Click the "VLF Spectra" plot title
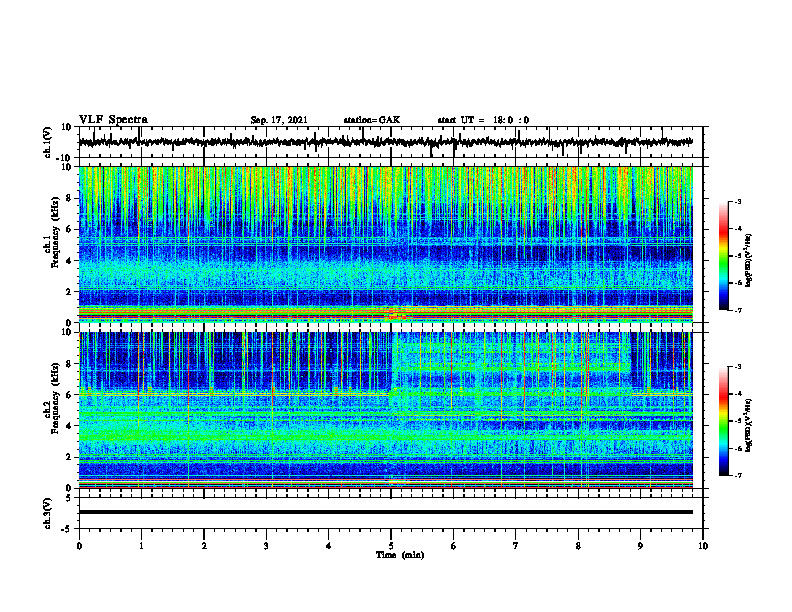The image size is (792, 612). tap(113, 120)
